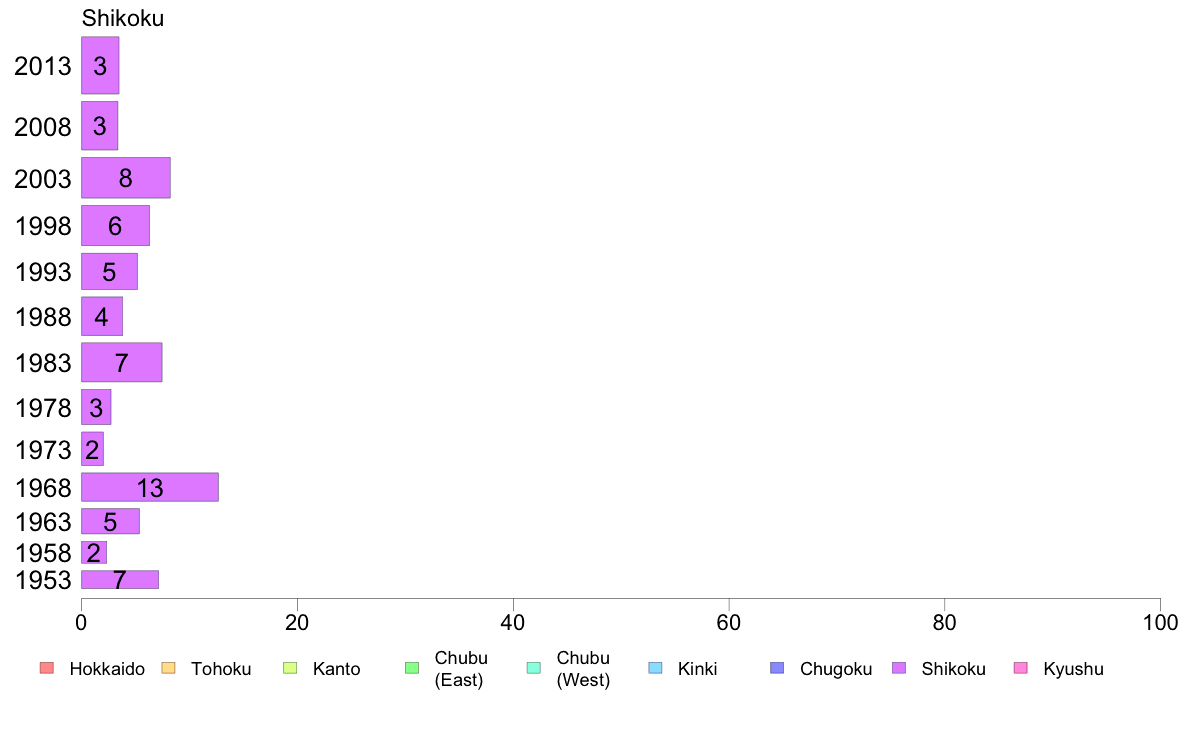Click the Chubu (East) green legend swatch
1188x736 pixels.
pyautogui.click(x=412, y=668)
